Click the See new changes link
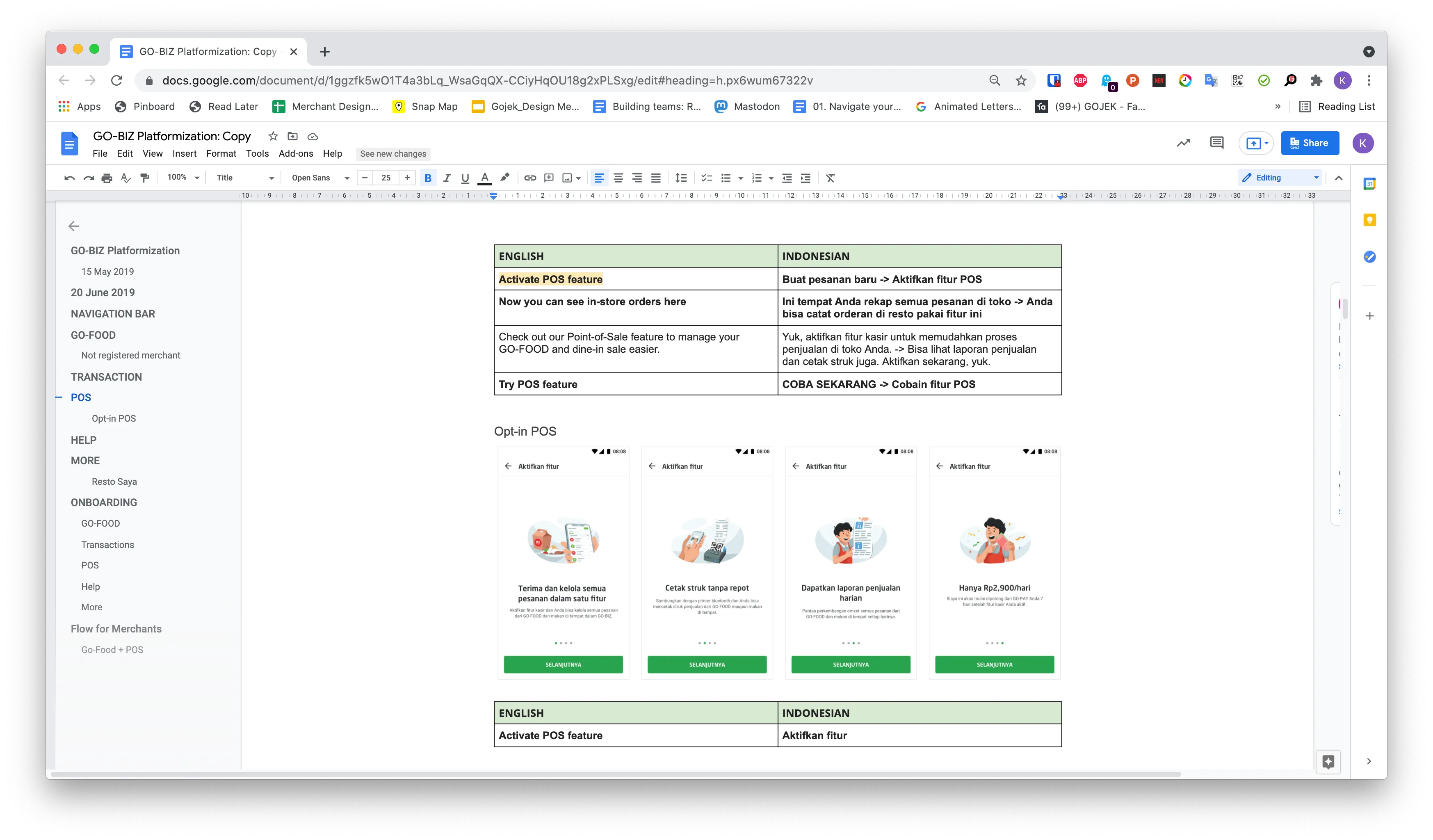 (x=392, y=153)
